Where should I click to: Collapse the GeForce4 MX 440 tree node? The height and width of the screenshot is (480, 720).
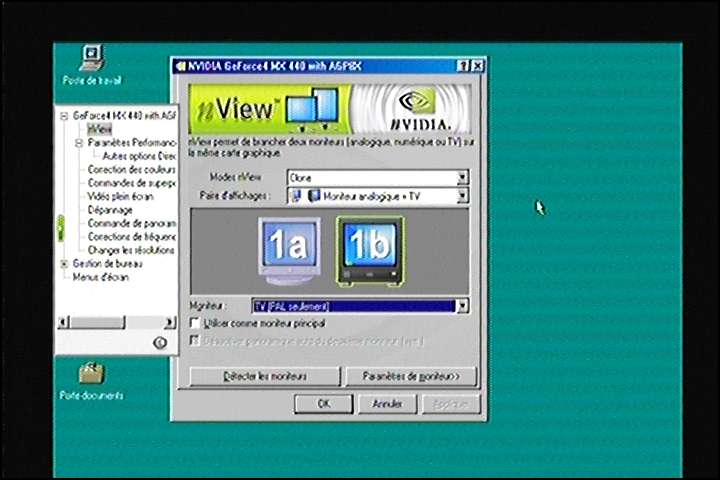(64, 116)
